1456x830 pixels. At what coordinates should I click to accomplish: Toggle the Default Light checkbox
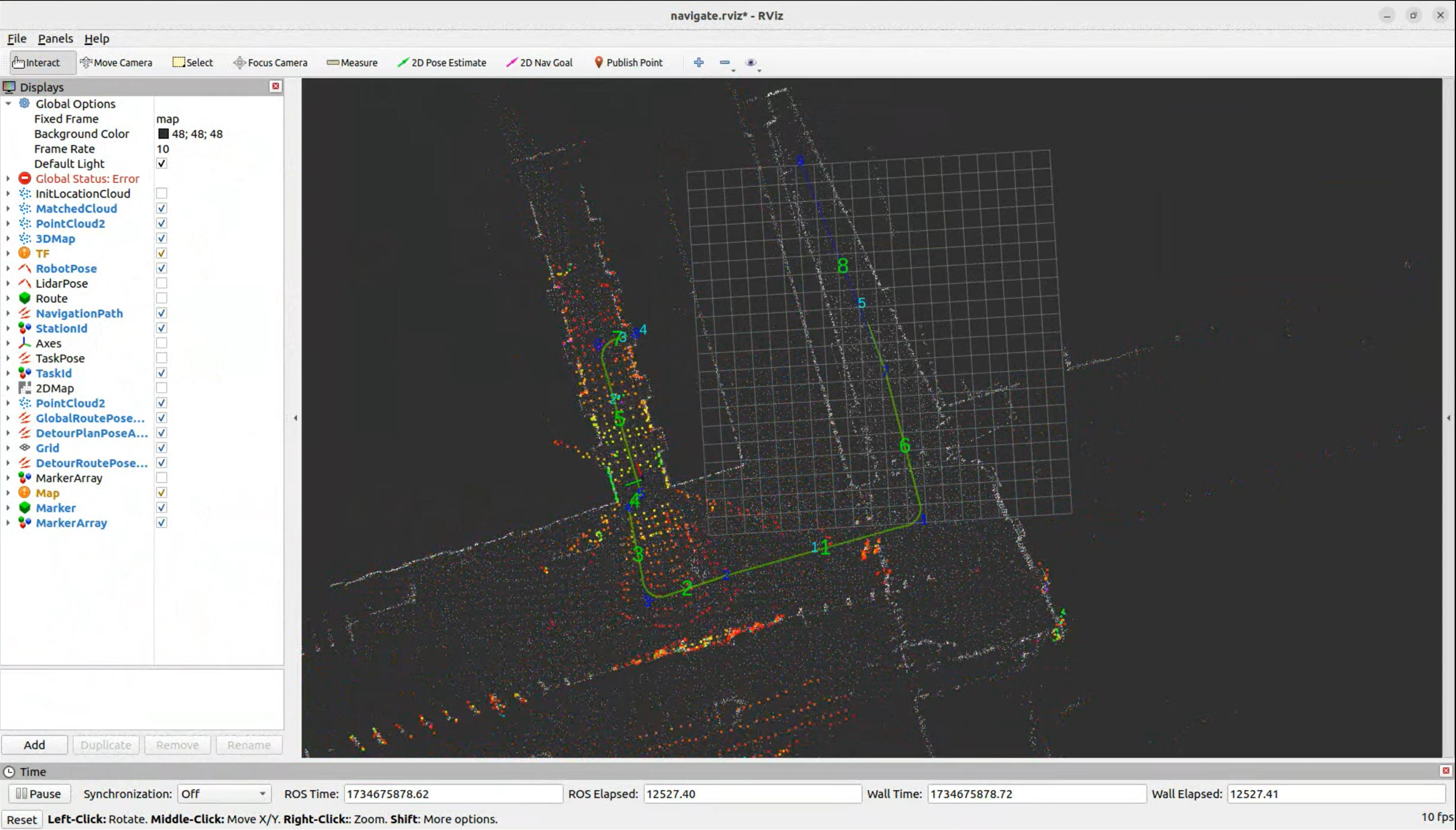tap(161, 163)
